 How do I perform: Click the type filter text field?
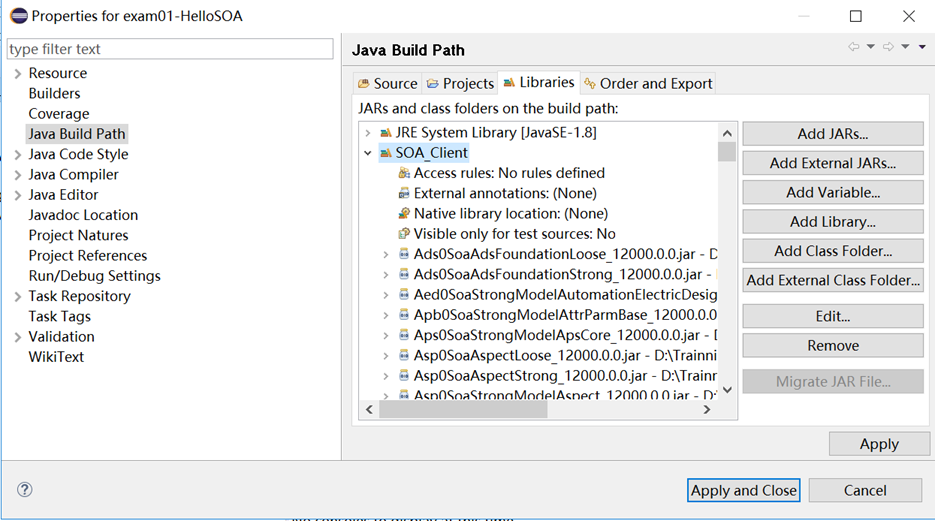click(170, 49)
